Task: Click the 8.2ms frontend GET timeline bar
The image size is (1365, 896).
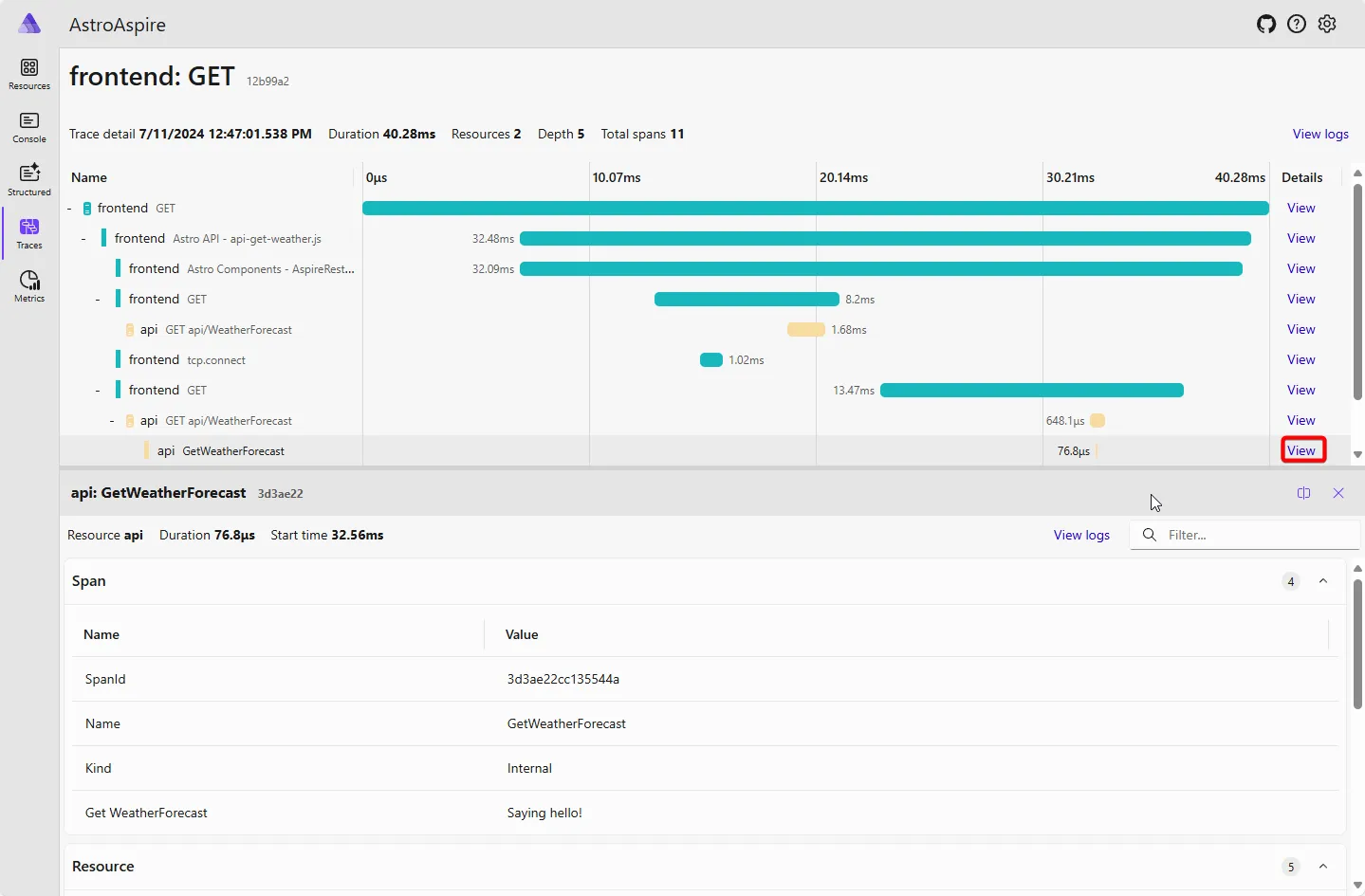Action: (747, 300)
